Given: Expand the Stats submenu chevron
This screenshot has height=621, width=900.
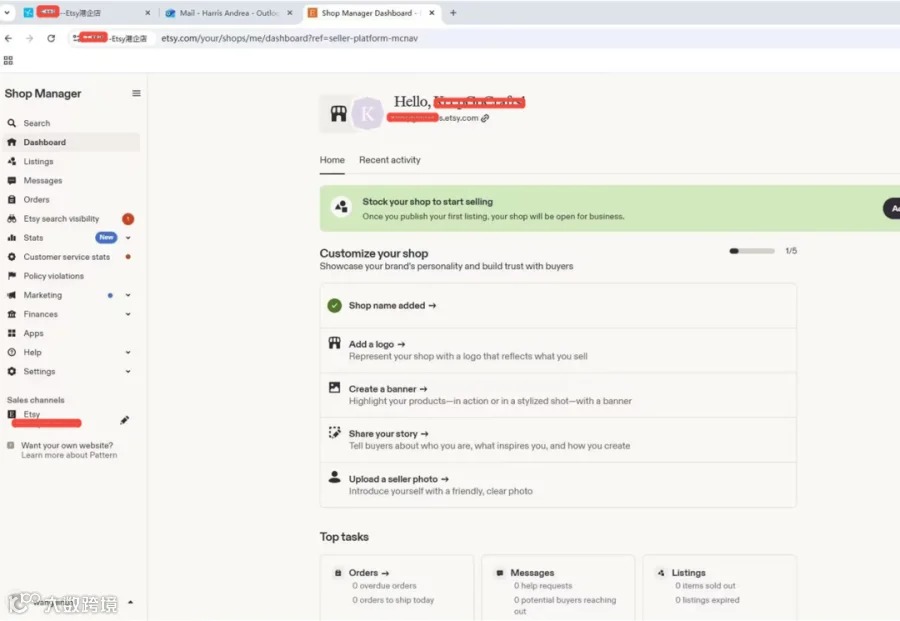Looking at the screenshot, I should tap(128, 238).
